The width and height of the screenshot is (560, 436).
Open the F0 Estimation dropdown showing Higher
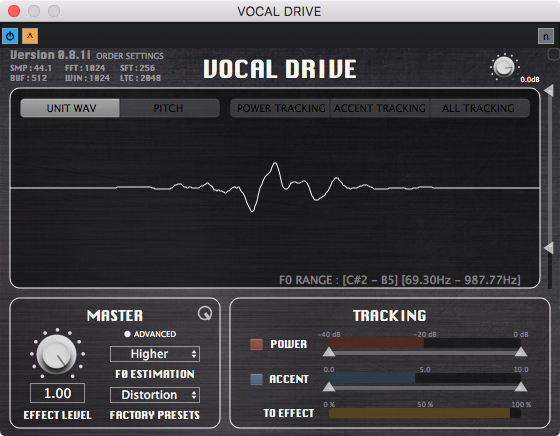pyautogui.click(x=155, y=354)
